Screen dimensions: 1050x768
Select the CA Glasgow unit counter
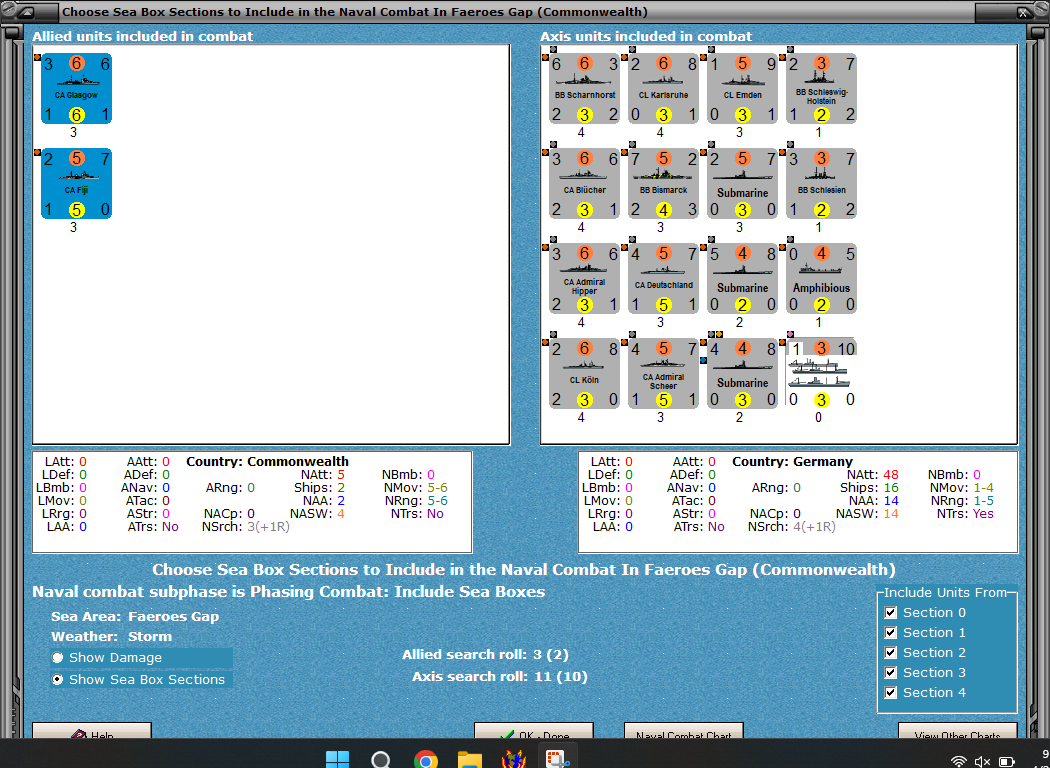click(x=76, y=89)
